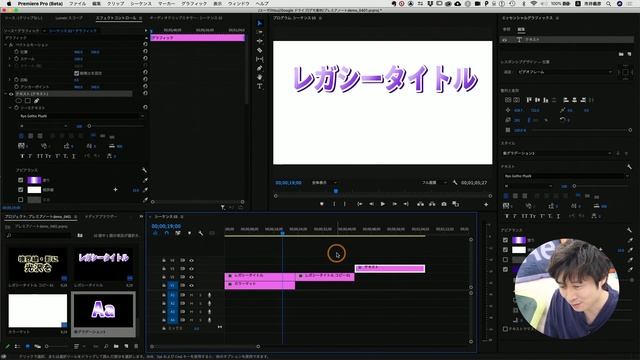Toggle V1 track targeting in timeline
Viewport: 640px width, 360px height.
pyautogui.click(x=172, y=285)
